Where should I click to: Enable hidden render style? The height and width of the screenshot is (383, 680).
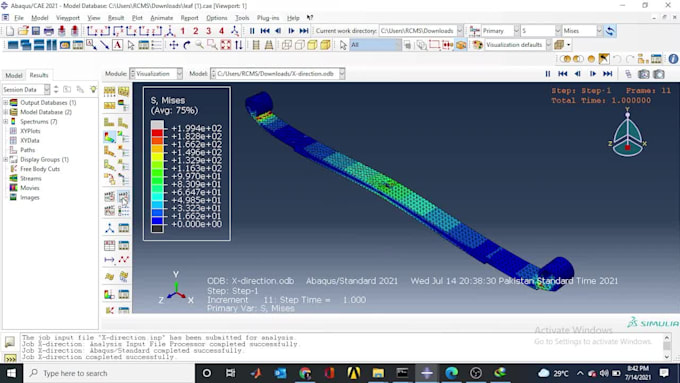click(x=299, y=45)
